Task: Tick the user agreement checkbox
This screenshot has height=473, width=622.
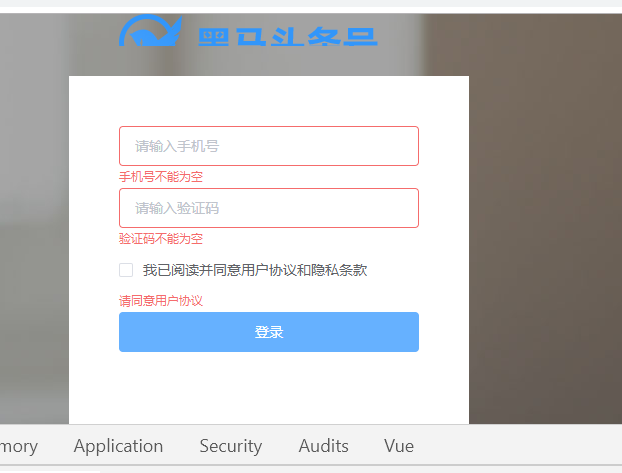Action: click(126, 270)
